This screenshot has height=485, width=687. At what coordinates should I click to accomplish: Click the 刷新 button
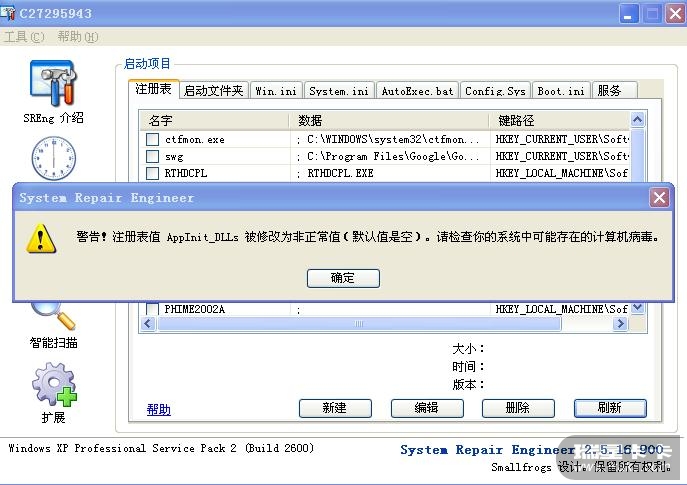[x=610, y=408]
